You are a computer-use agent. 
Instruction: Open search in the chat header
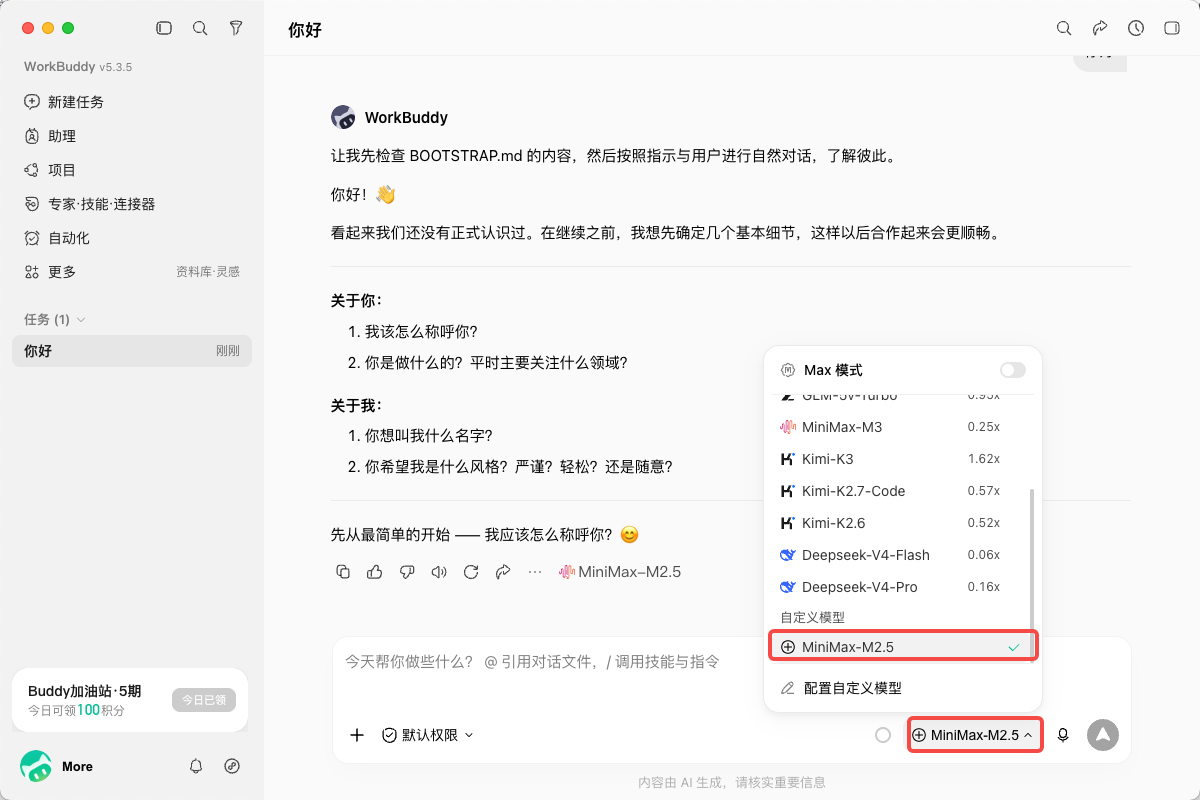coord(1064,28)
